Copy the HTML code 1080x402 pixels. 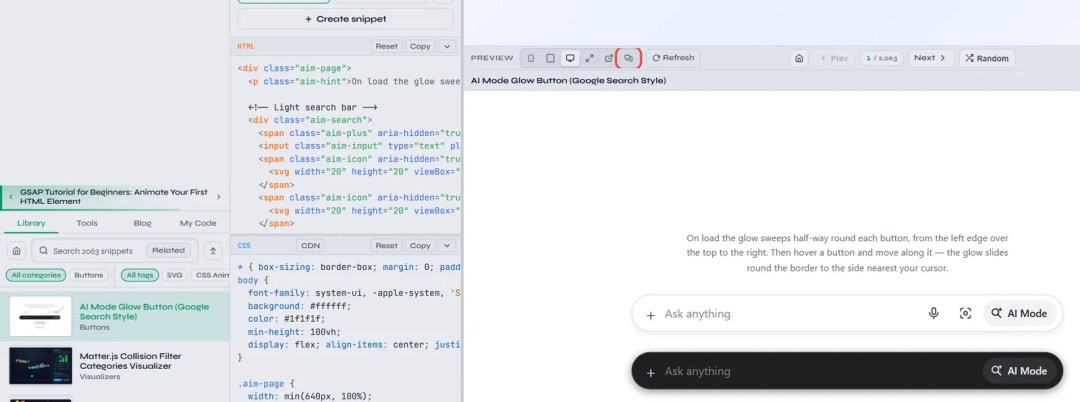point(419,47)
